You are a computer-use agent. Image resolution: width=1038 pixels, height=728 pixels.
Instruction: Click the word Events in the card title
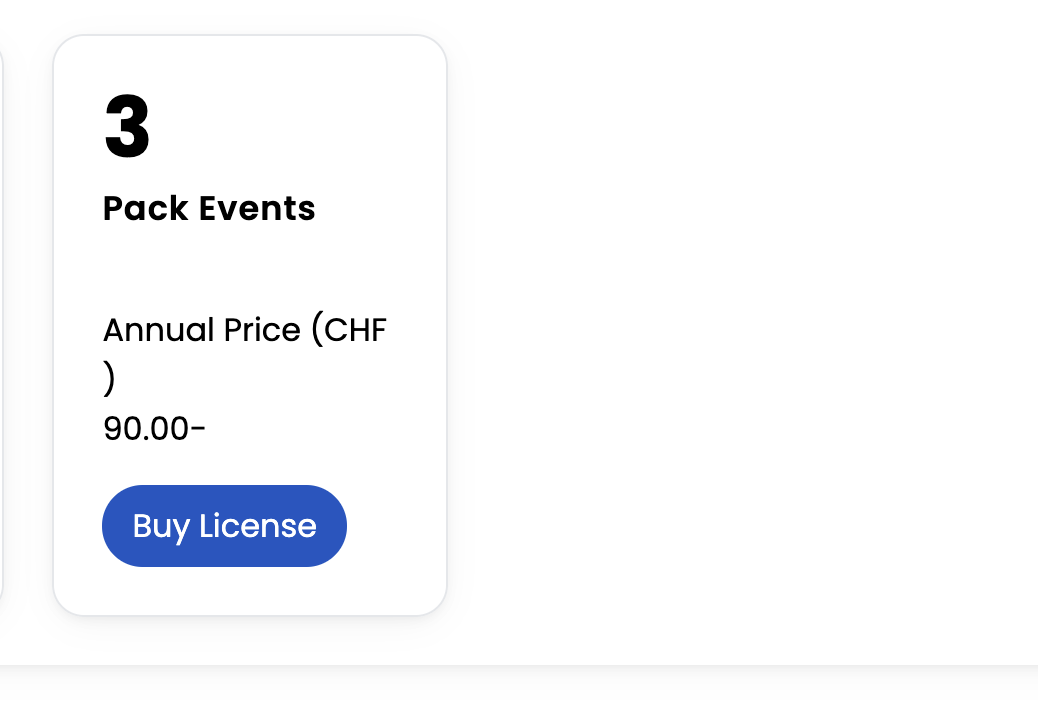tap(257, 208)
